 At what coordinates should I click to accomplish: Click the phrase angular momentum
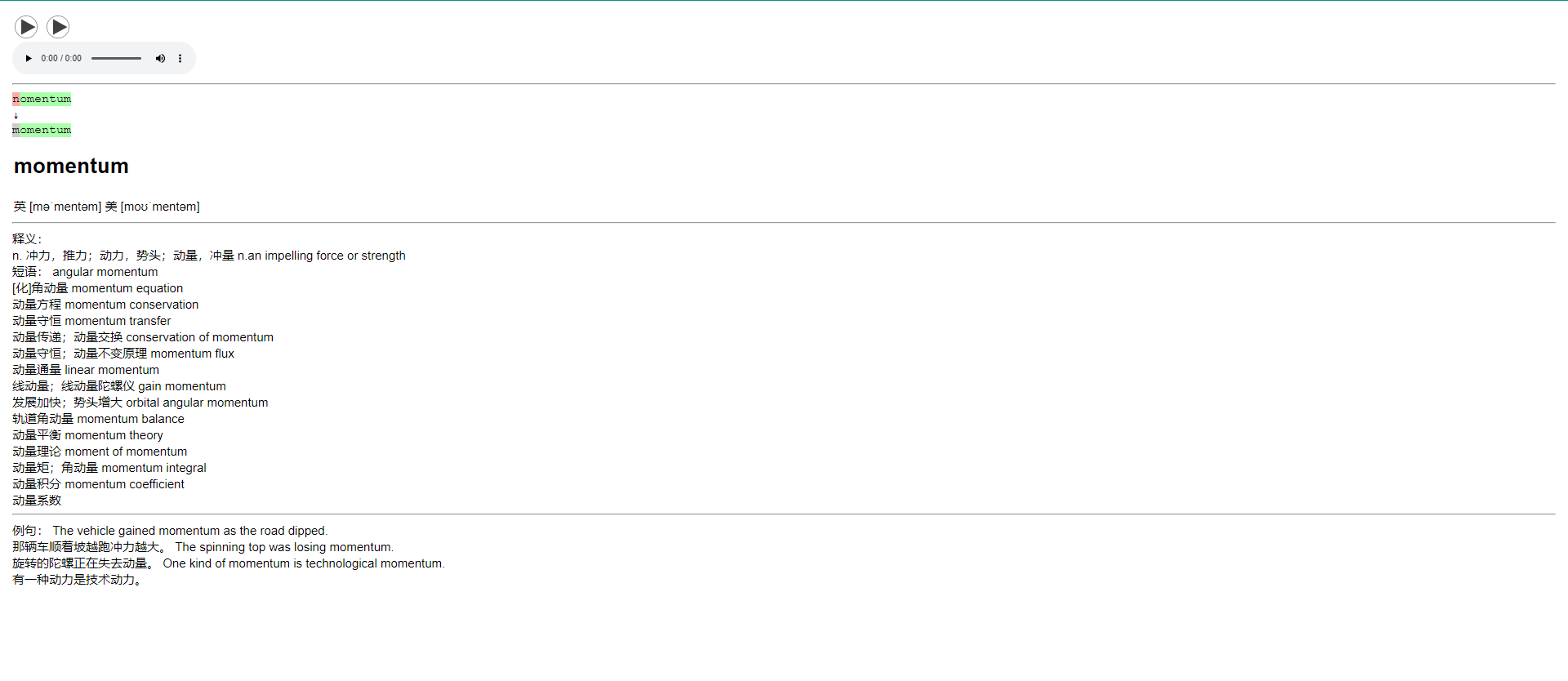[105, 272]
